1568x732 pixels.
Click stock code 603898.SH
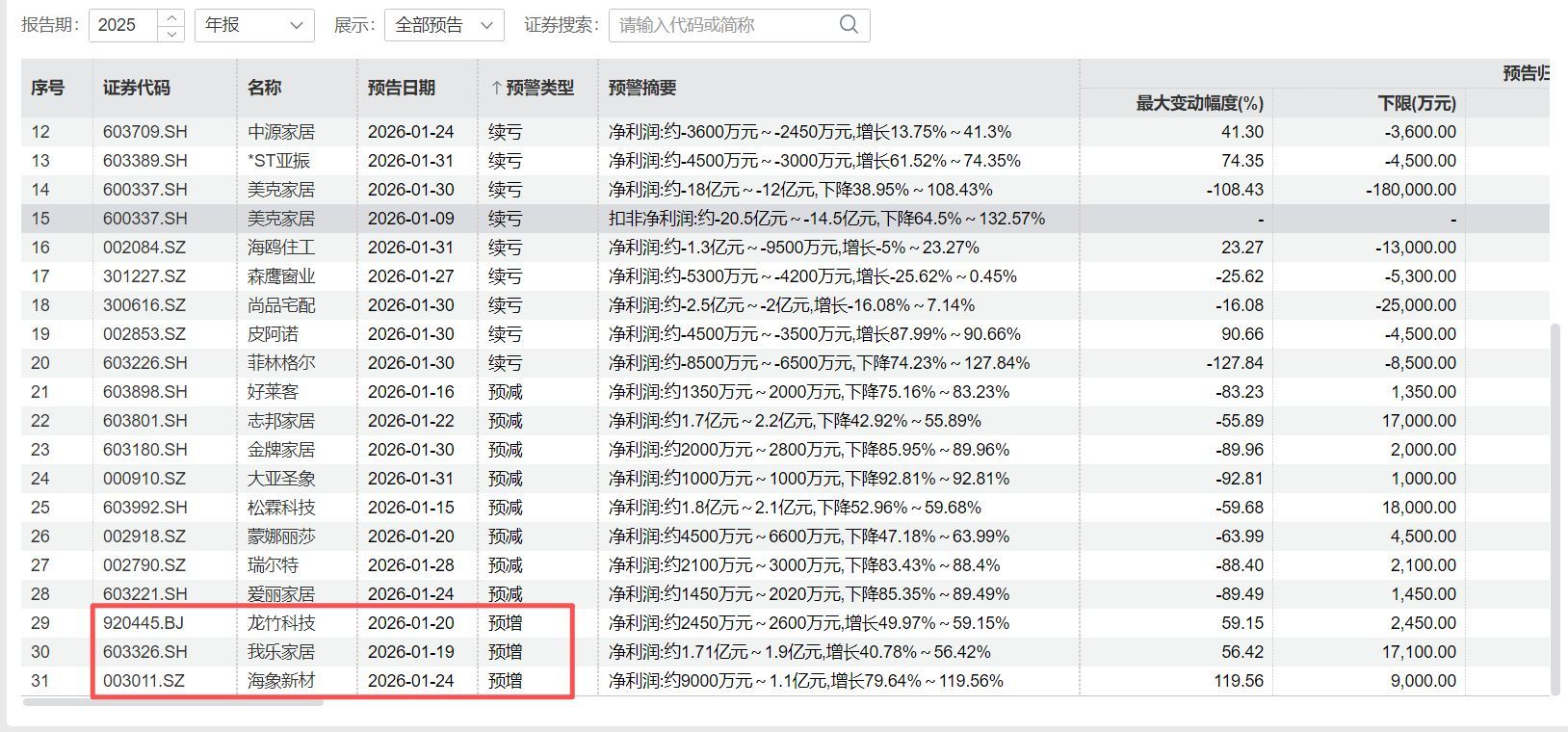[145, 392]
